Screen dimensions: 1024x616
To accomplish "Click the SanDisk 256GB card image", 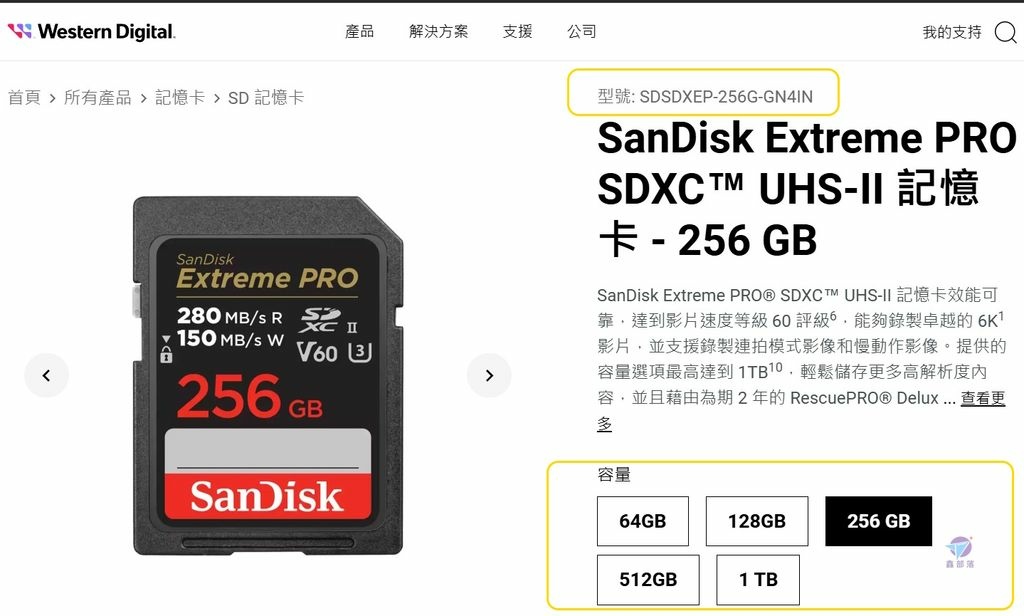I will (x=268, y=376).
